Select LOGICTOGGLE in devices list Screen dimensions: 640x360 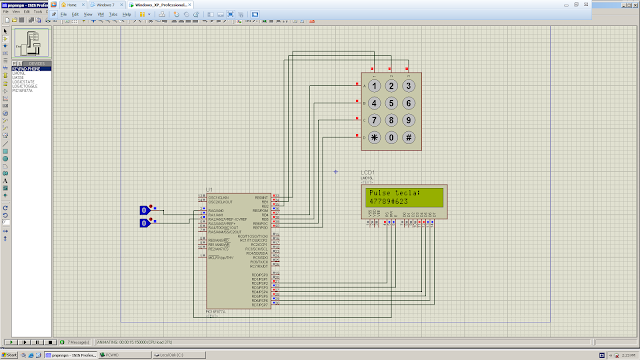[x=24, y=86]
